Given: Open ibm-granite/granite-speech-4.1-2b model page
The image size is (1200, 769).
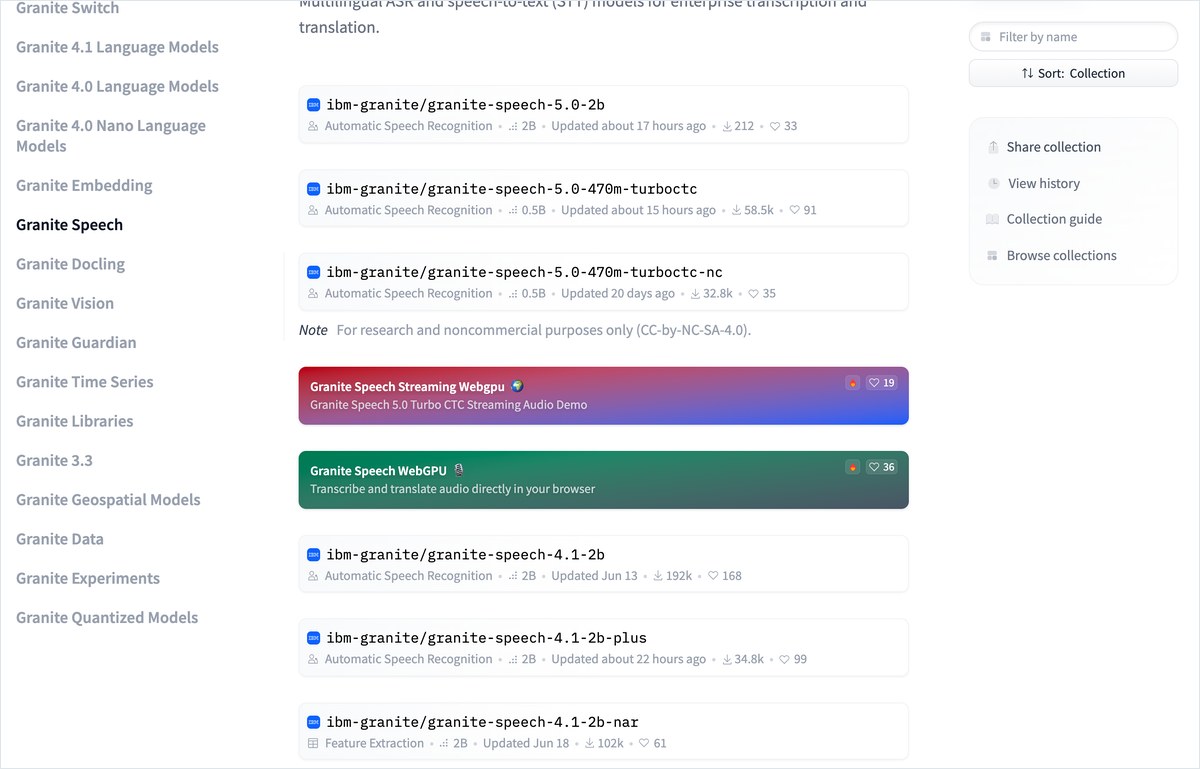Looking at the screenshot, I should pos(466,555).
